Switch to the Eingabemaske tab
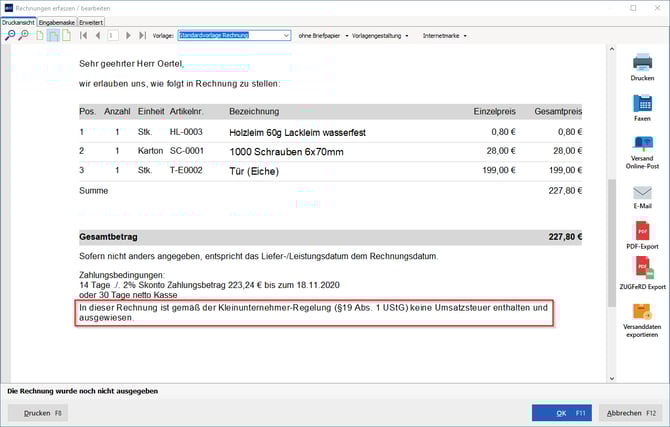The image size is (670, 427). [57, 22]
